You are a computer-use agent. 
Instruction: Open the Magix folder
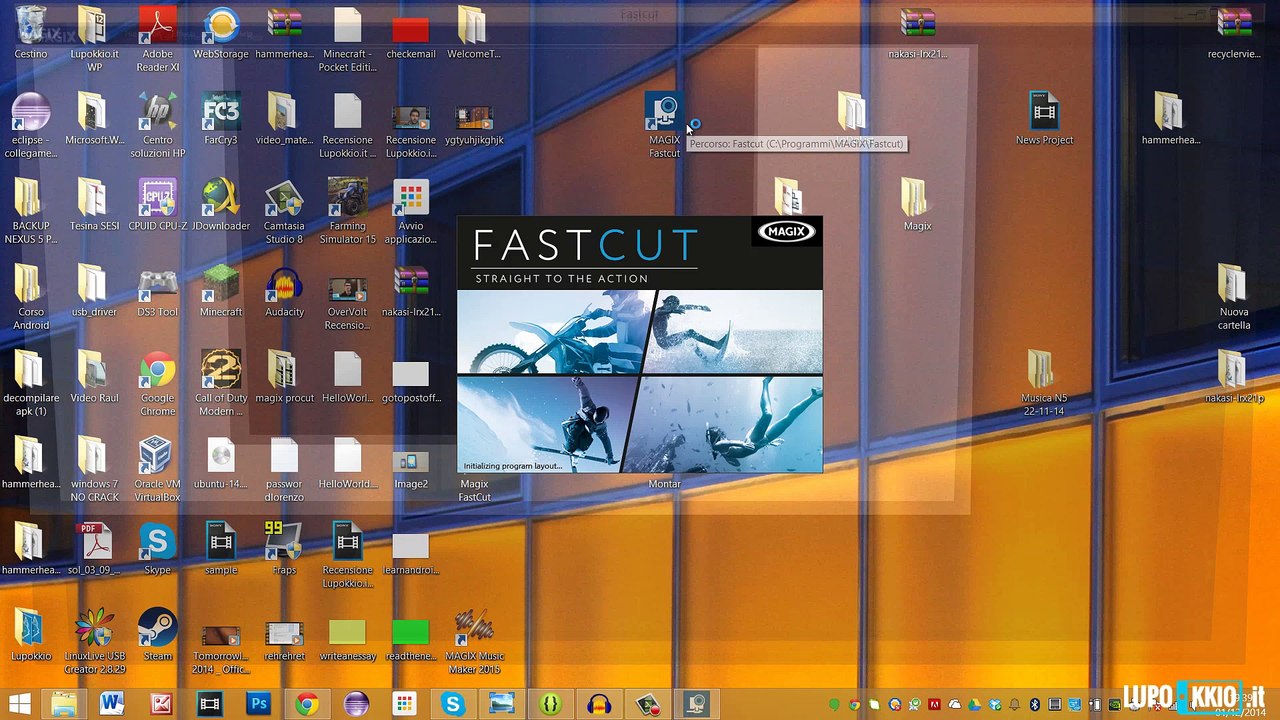(917, 204)
